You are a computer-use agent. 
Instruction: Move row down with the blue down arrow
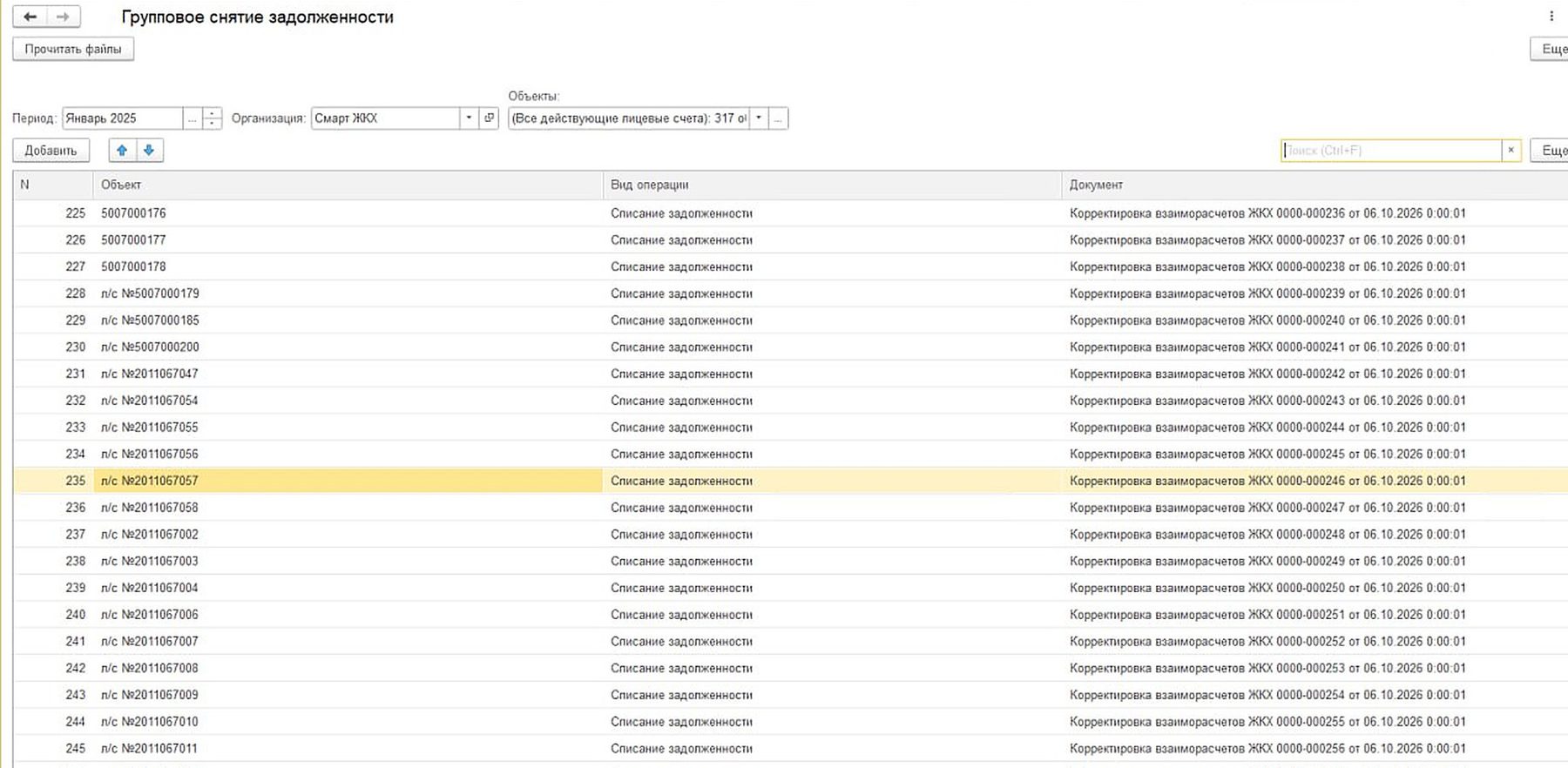149,151
